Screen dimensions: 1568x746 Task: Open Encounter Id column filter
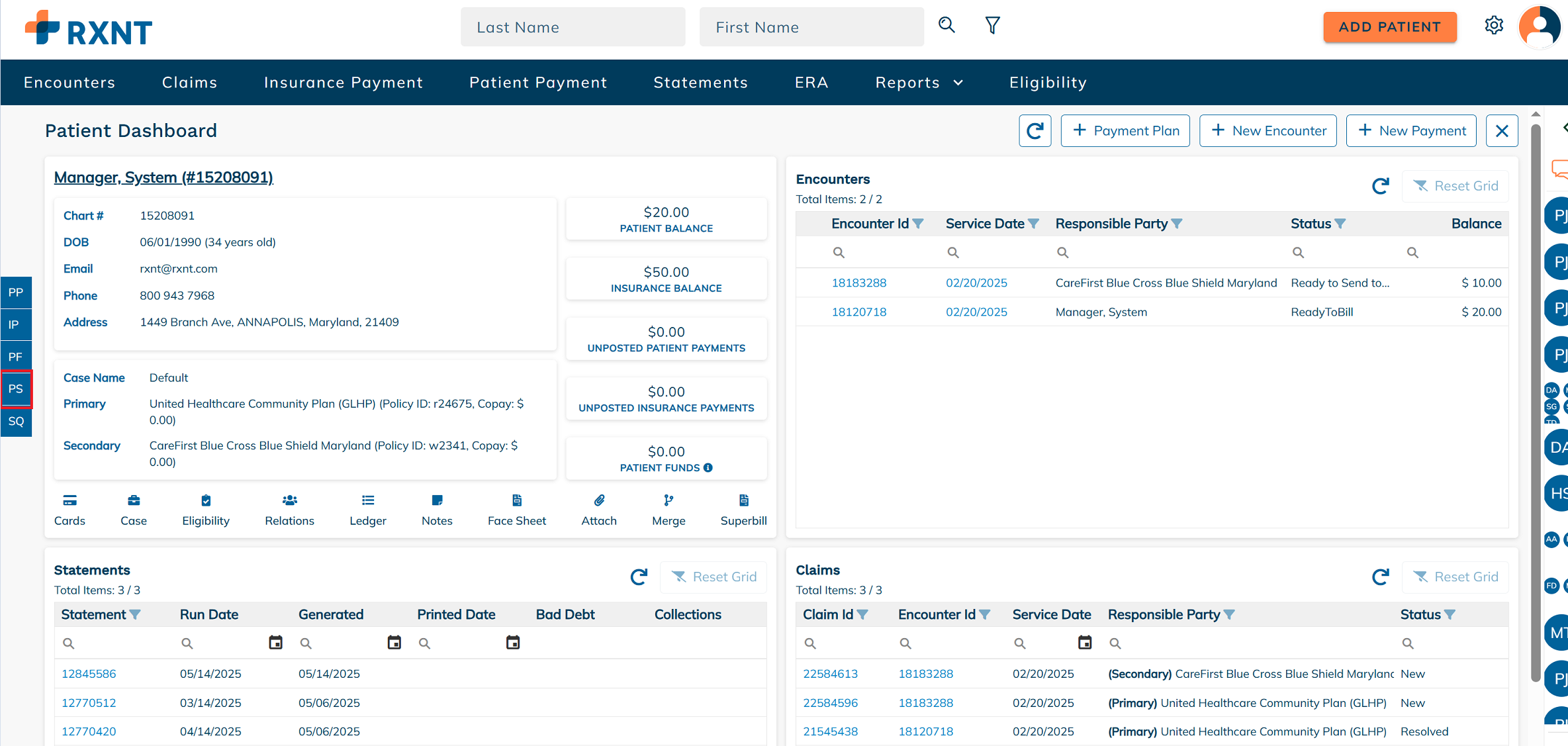pos(918,224)
